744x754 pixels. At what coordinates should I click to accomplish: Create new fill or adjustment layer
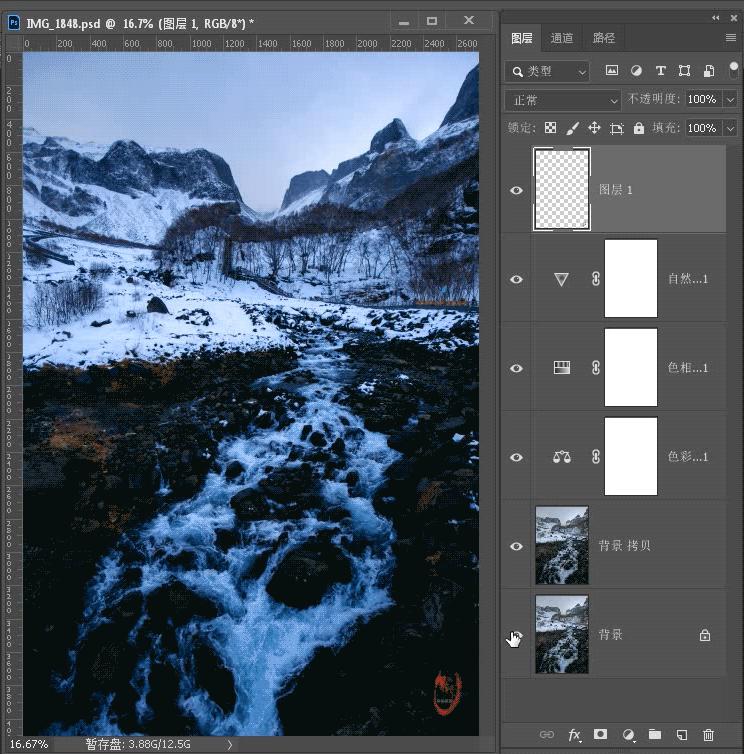(628, 735)
